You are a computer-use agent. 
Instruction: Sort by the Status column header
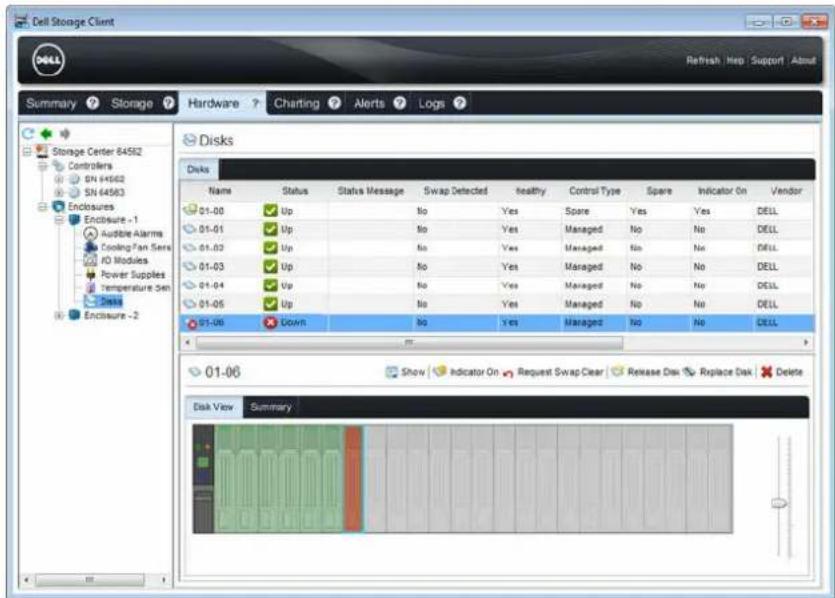click(x=294, y=191)
